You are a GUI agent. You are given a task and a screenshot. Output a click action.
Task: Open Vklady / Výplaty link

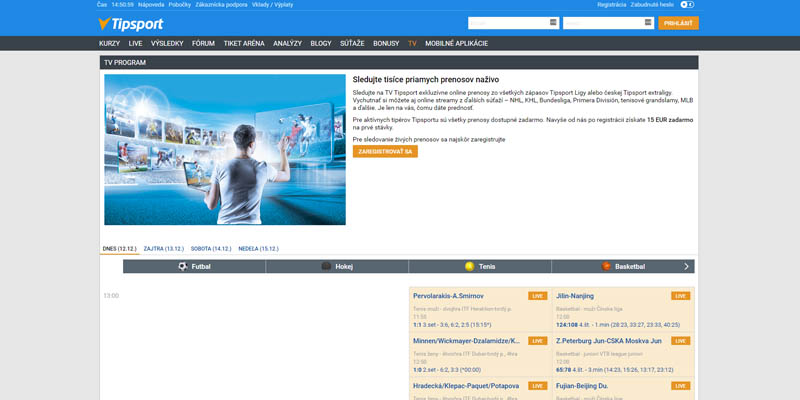[x=272, y=5]
